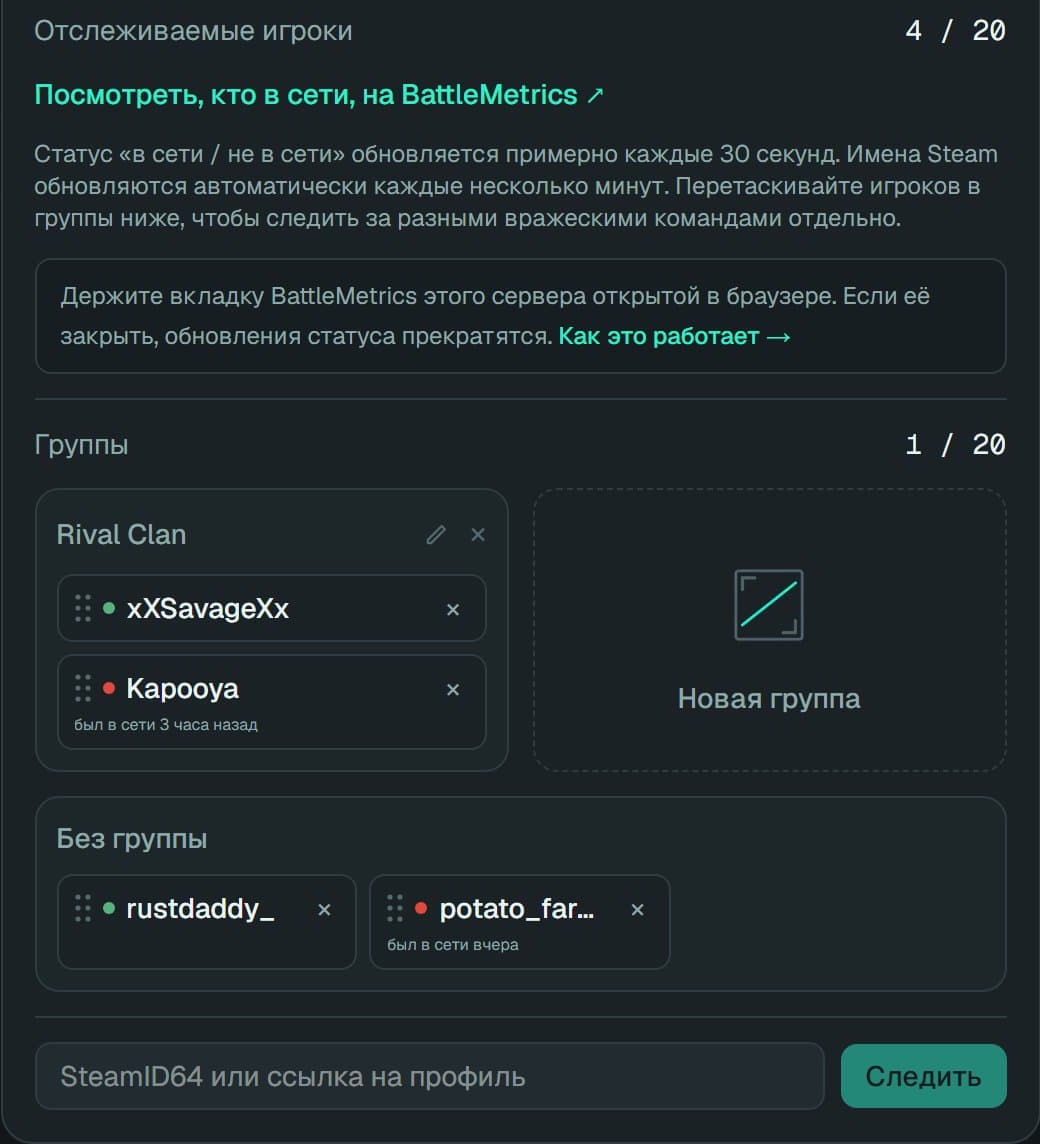Edit the Rival Clan group name
1040x1144 pixels.
point(436,535)
